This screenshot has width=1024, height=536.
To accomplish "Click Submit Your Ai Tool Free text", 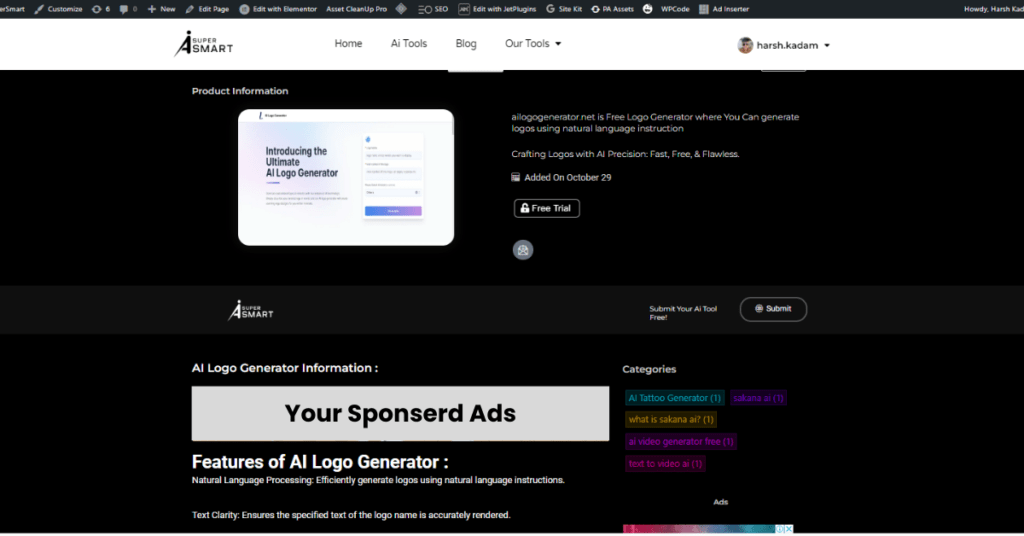I will tap(683, 313).
